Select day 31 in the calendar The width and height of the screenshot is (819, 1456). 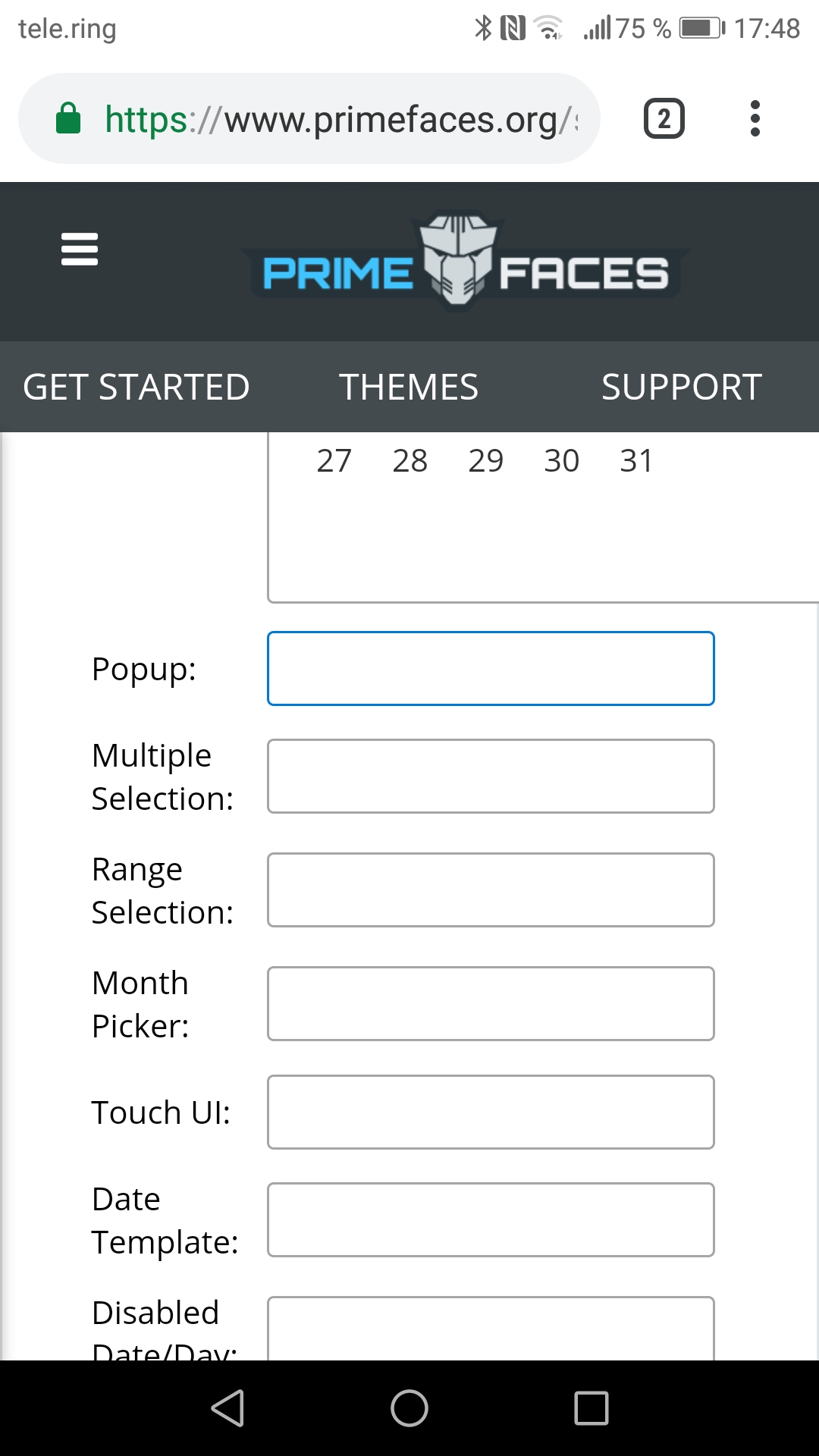coord(637,460)
